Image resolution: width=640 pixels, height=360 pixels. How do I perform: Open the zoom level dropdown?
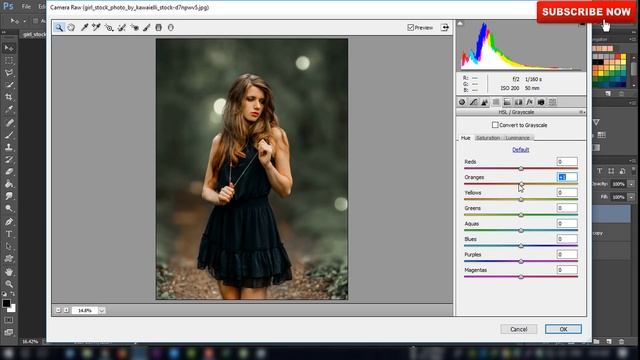(102, 311)
